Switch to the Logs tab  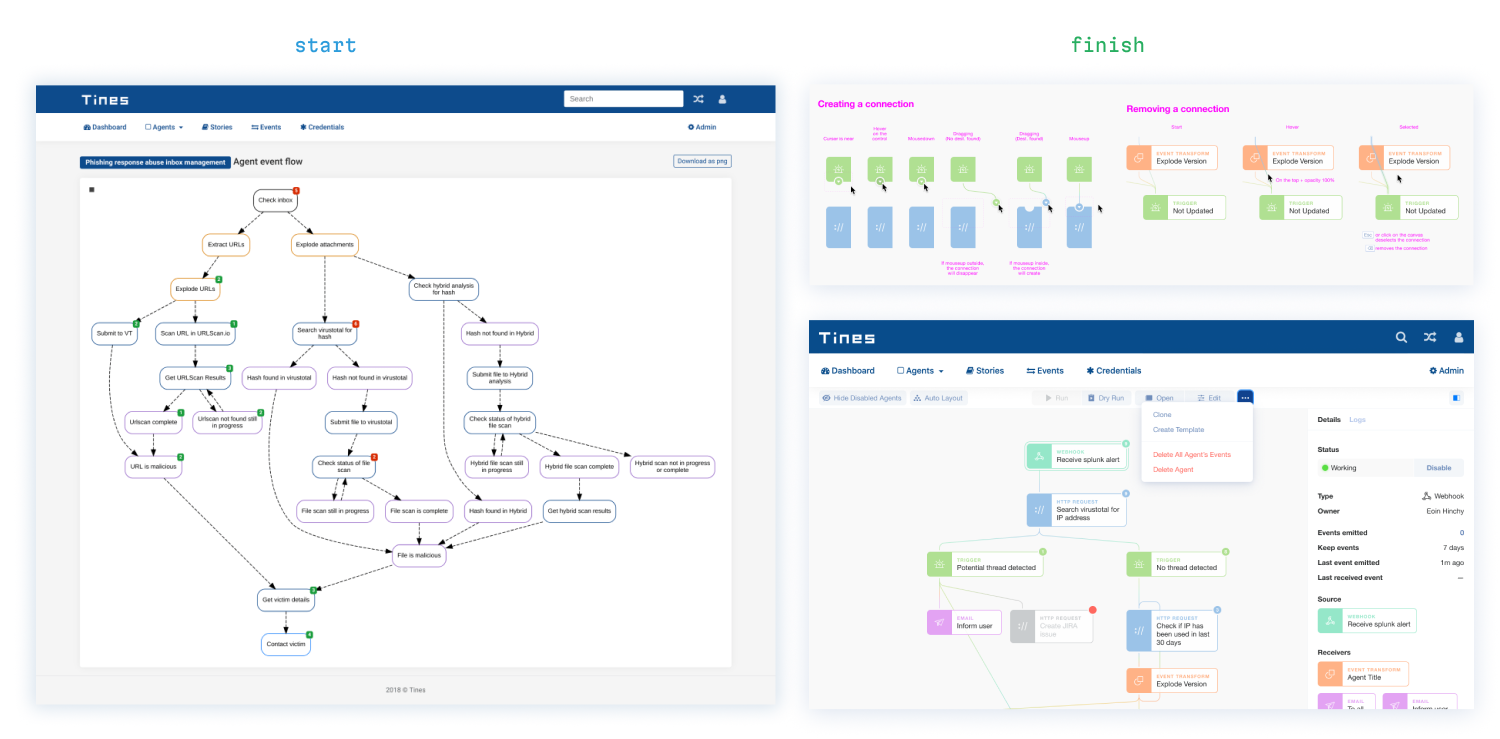[1357, 420]
